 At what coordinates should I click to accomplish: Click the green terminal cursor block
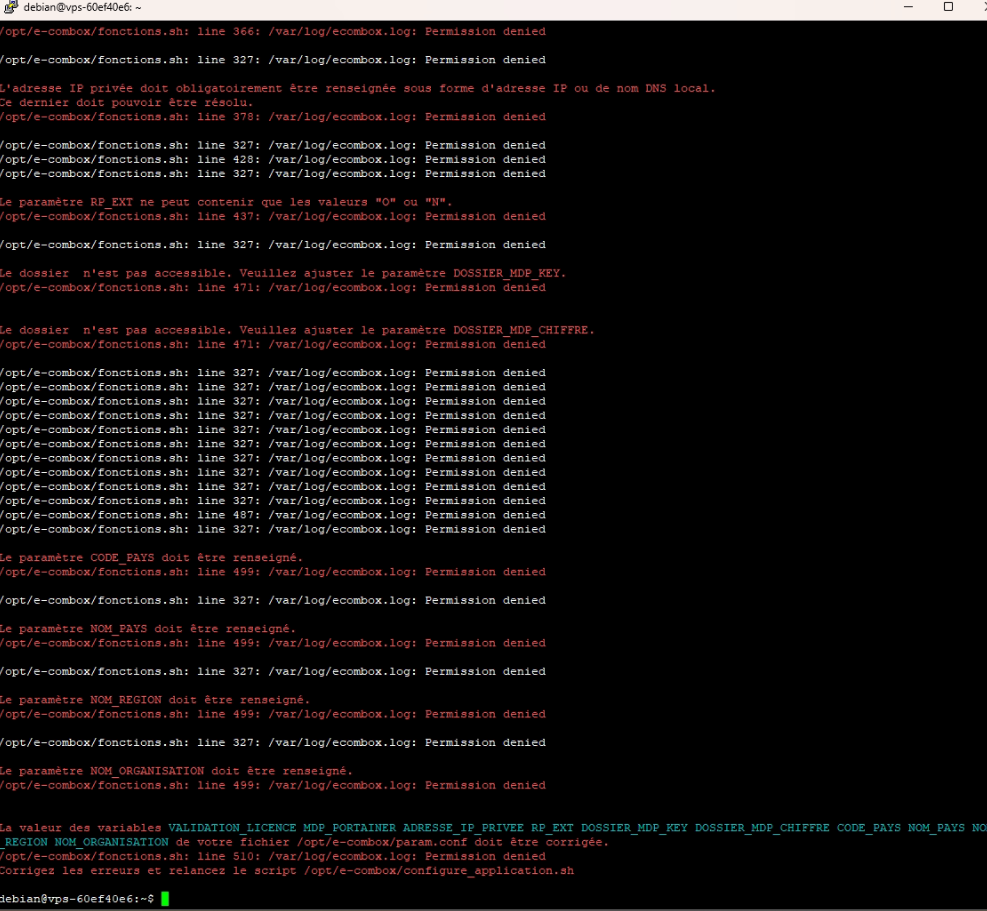[165, 899]
